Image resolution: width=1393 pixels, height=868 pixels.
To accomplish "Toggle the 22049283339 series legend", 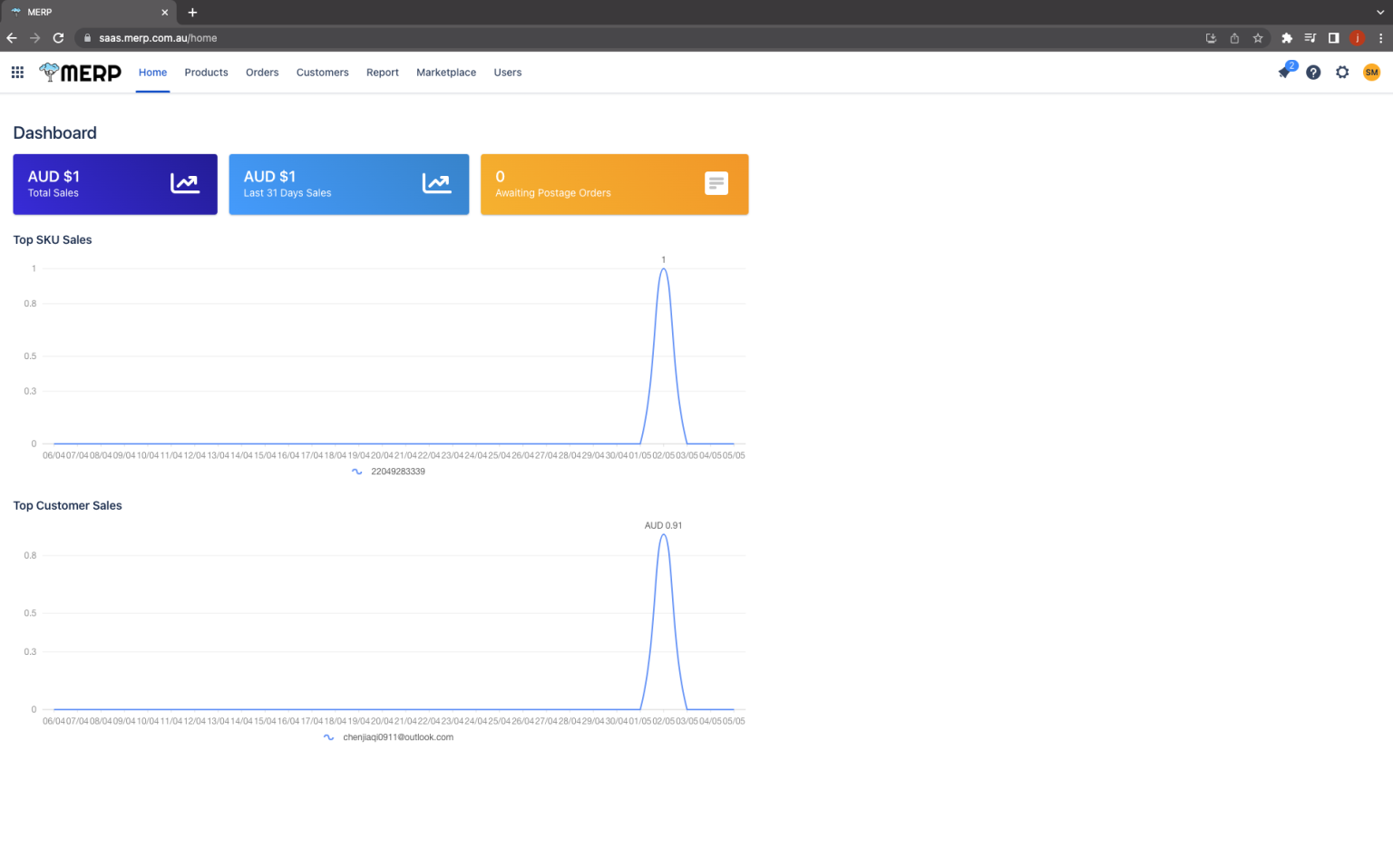I will 389,472.
